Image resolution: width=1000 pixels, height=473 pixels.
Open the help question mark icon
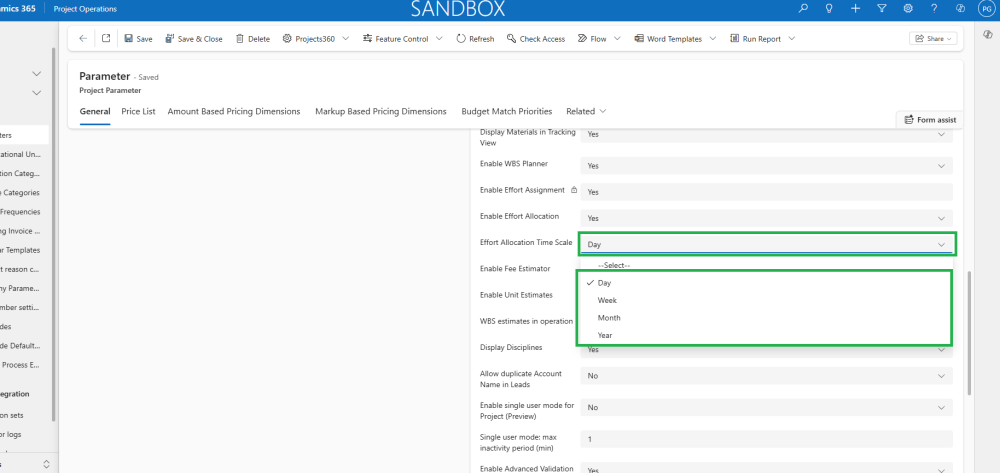934,8
